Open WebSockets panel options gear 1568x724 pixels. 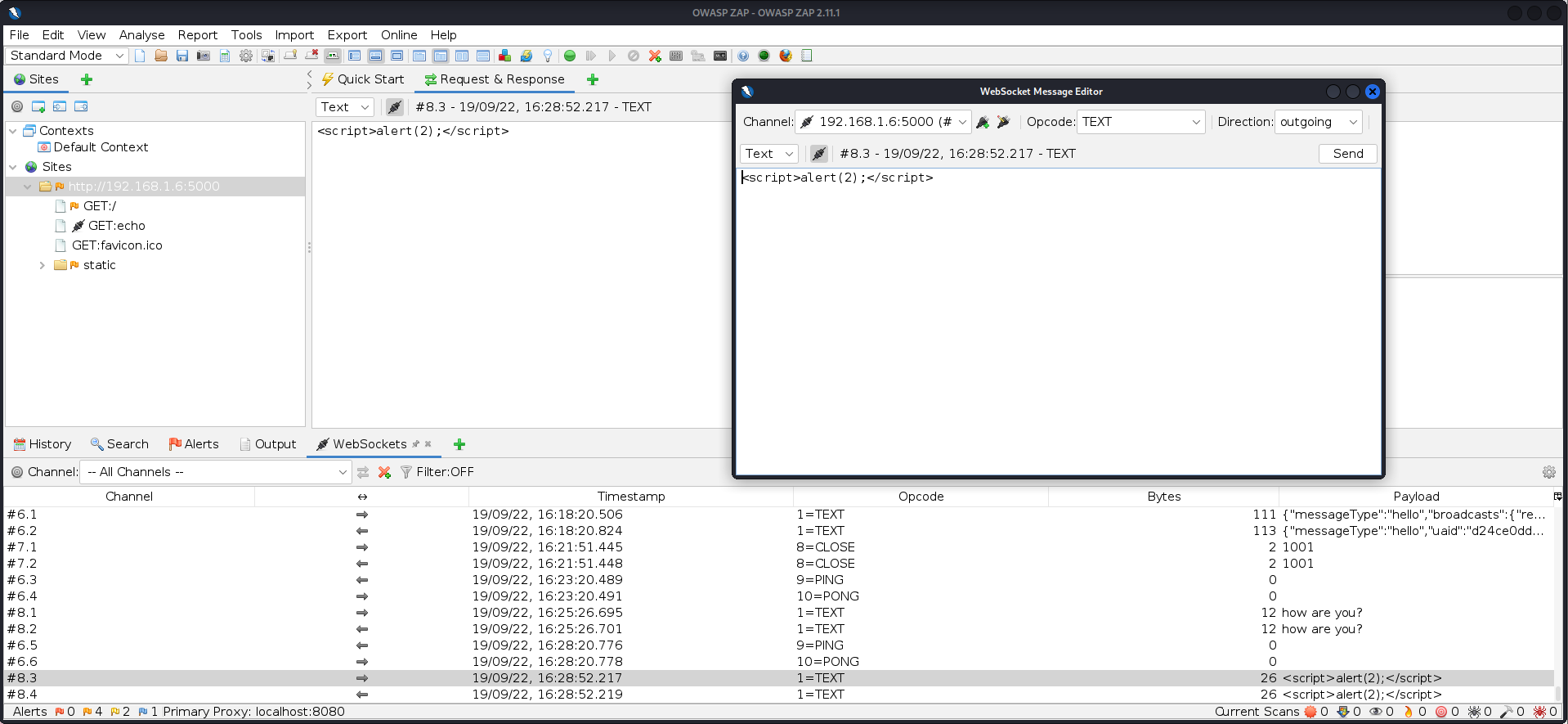[1548, 472]
